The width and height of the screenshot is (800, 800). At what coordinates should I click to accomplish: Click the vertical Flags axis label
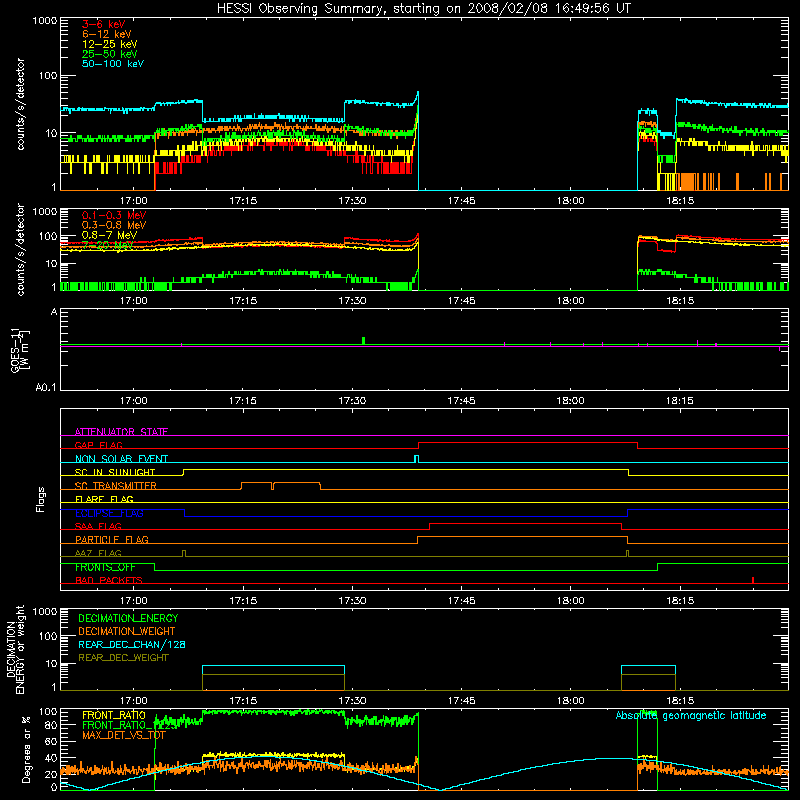(41, 499)
